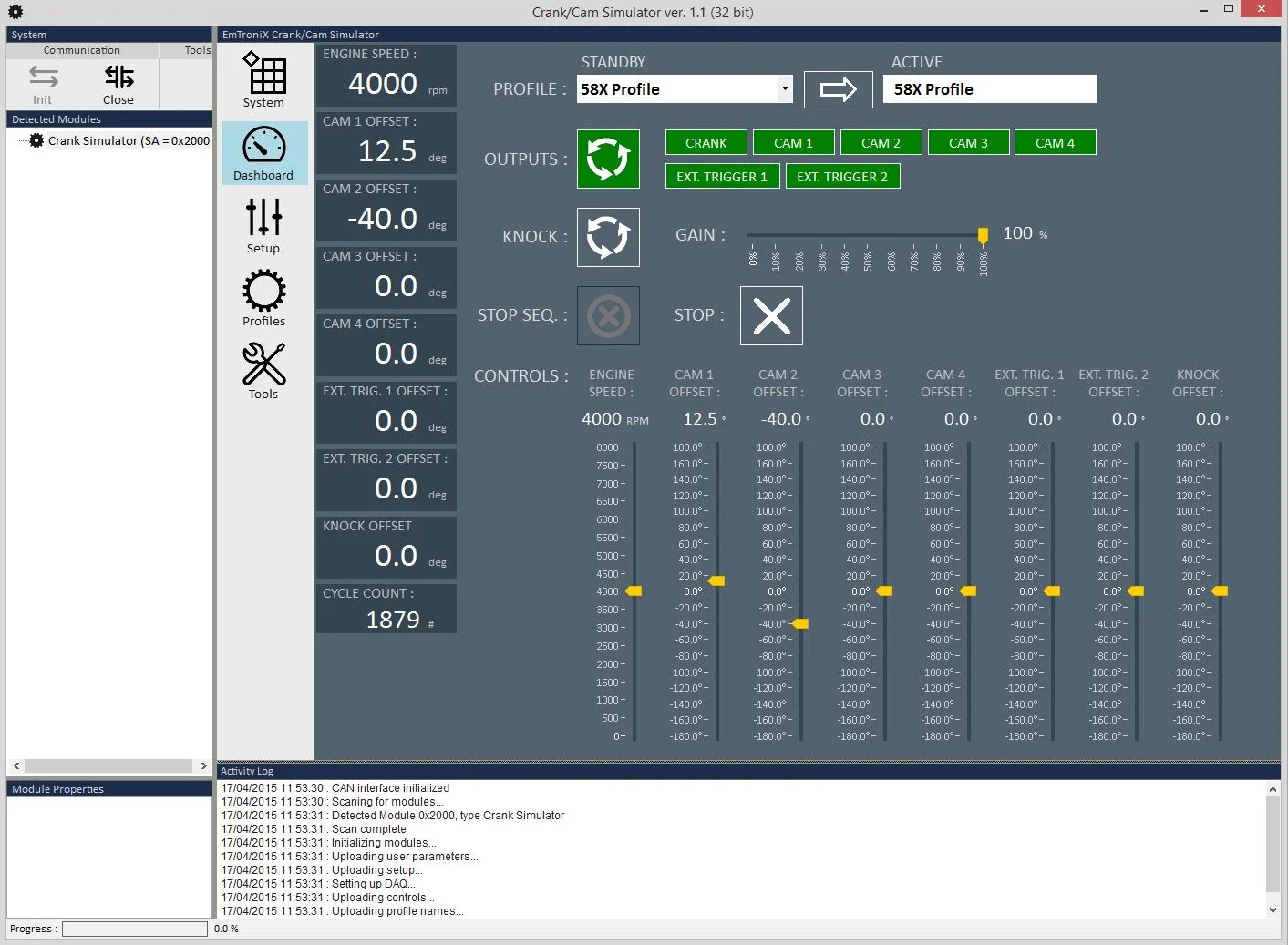This screenshot has width=1288, height=945.
Task: Toggle the EXT. TRIGGER 1 output
Action: [722, 177]
